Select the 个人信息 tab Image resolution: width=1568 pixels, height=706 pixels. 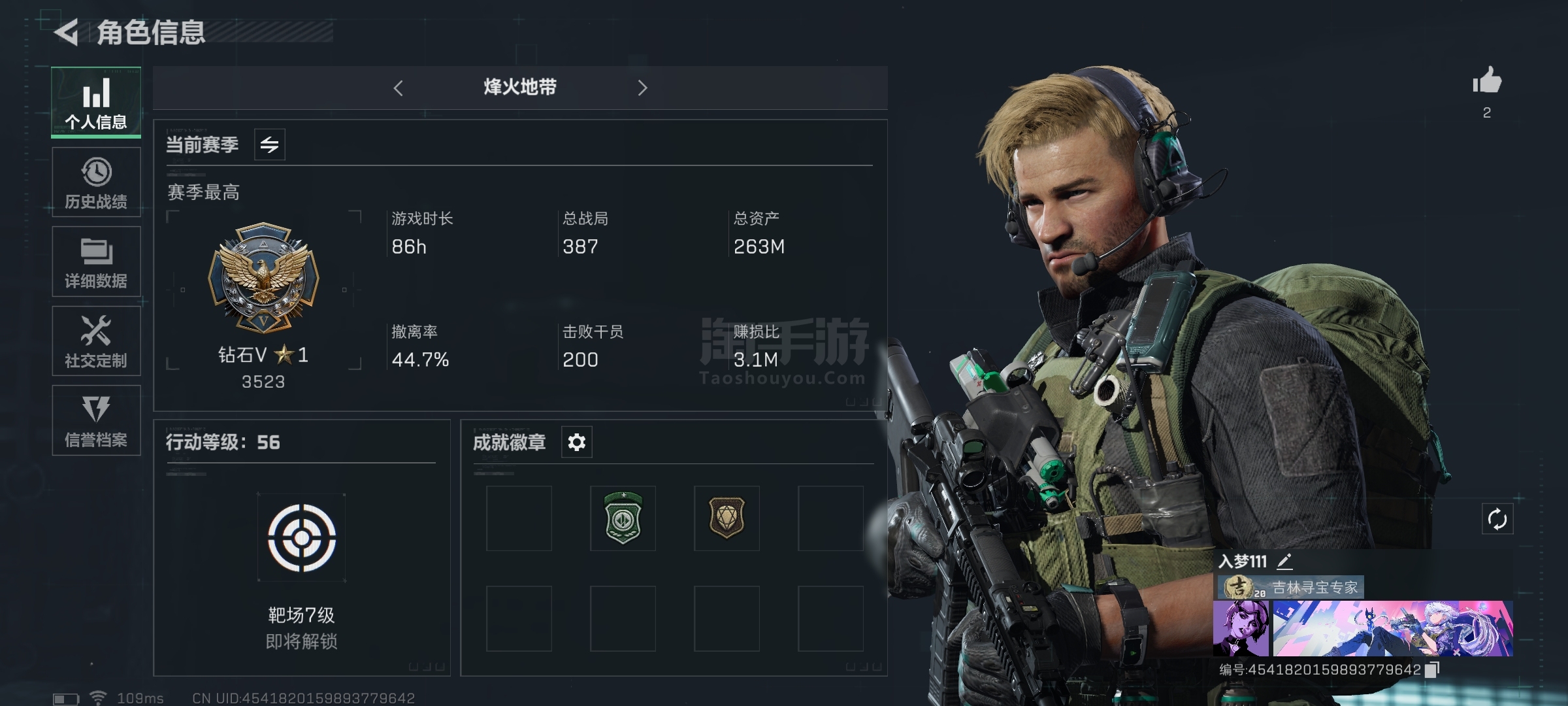coord(96,103)
